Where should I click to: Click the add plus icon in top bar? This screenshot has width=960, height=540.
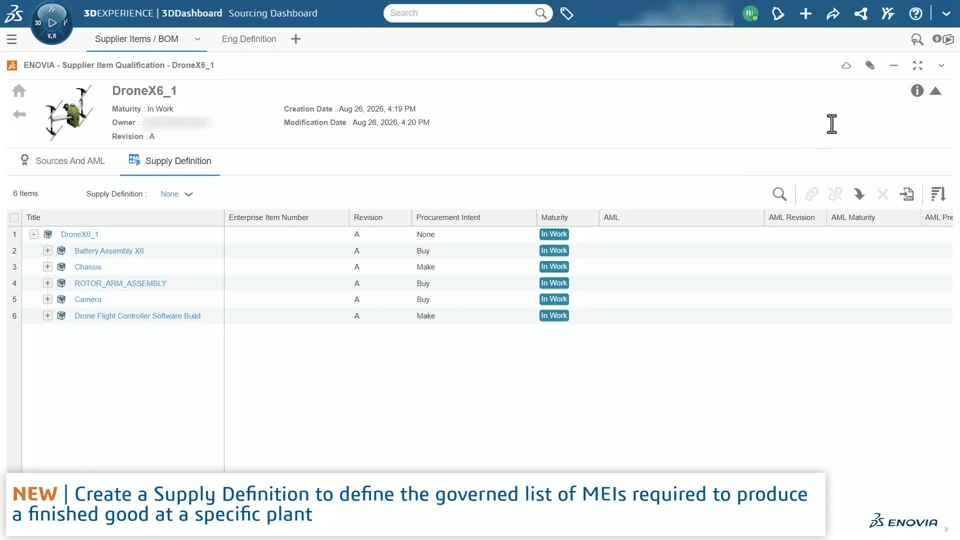[805, 13]
